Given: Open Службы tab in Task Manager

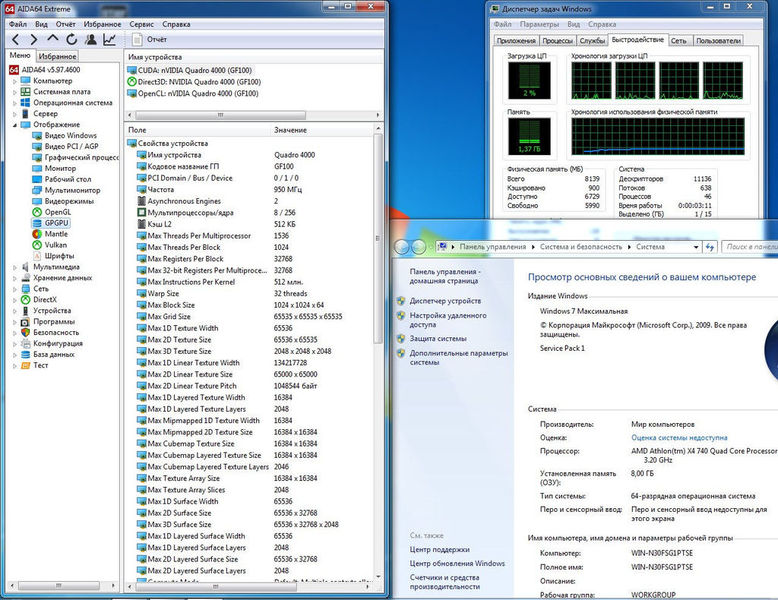Looking at the screenshot, I should [592, 41].
